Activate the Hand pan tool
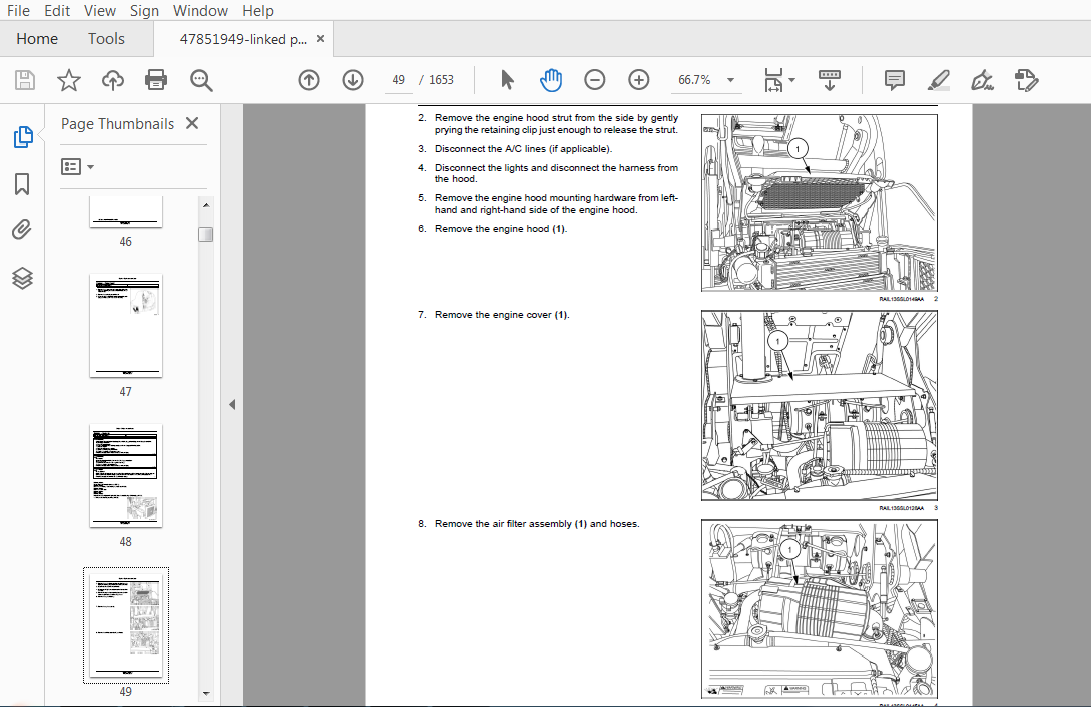The height and width of the screenshot is (707, 1091). 550,80
